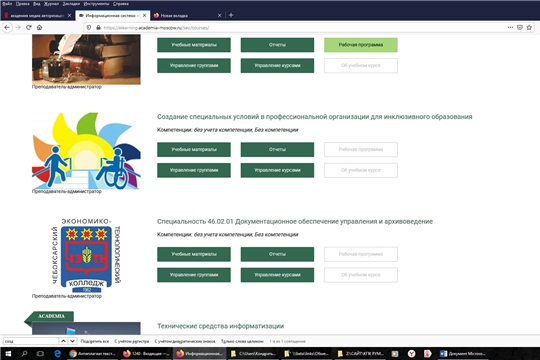This screenshot has width=540, height=360.
Task: Click Об учебном курсе for Специальность 46.02.01
Action: coord(361,275)
